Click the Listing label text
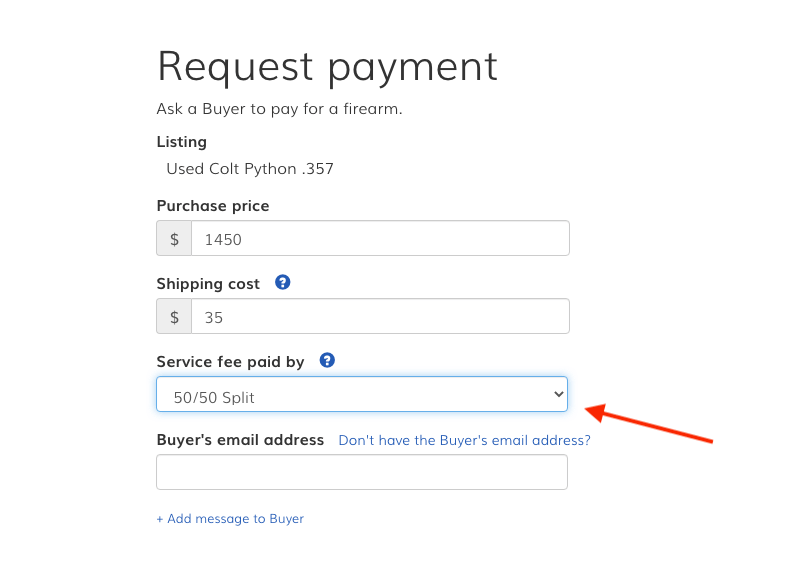787x579 pixels. 182,142
